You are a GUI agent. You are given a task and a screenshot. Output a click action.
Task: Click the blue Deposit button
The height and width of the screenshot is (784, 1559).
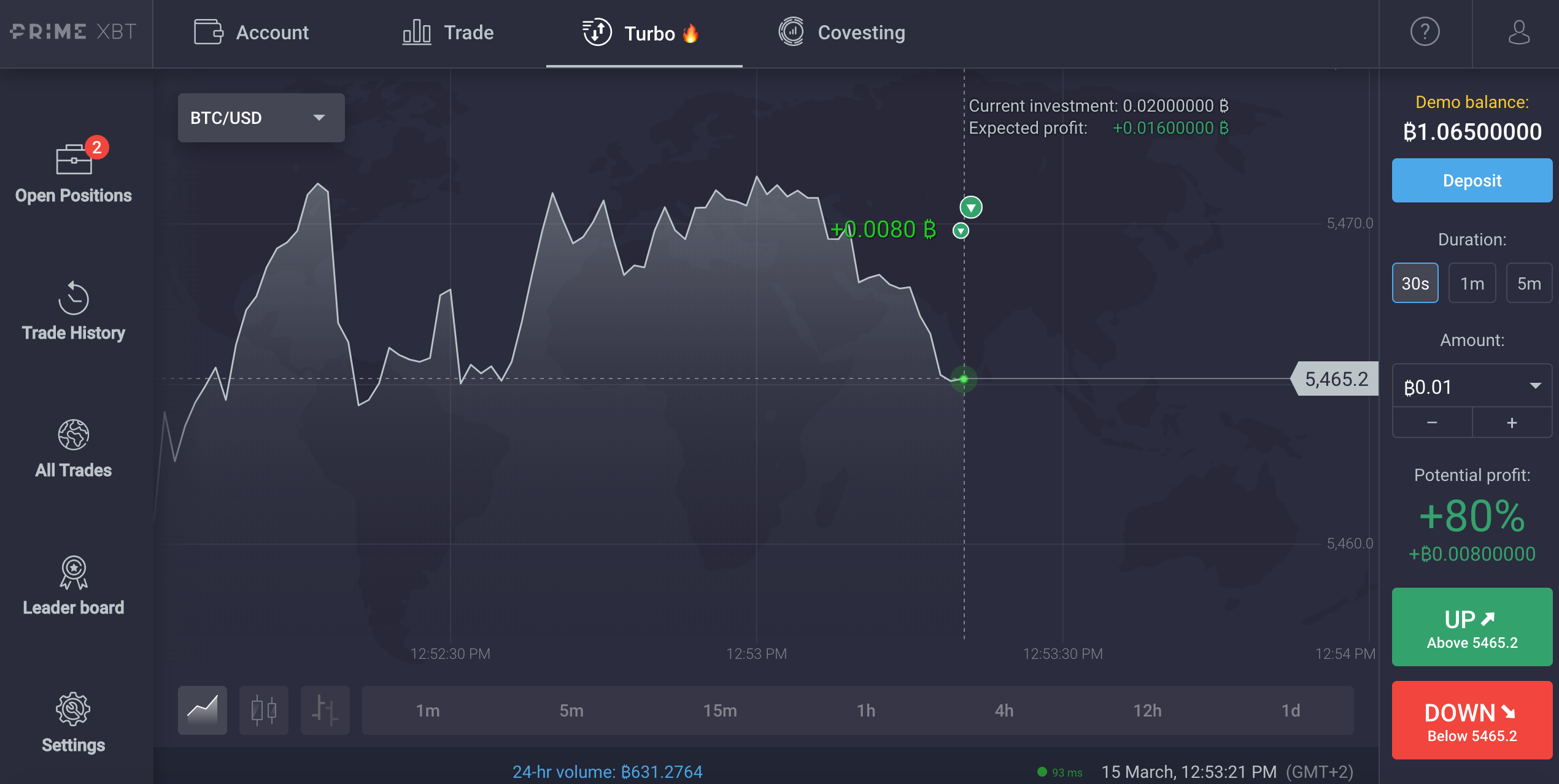[x=1472, y=180]
